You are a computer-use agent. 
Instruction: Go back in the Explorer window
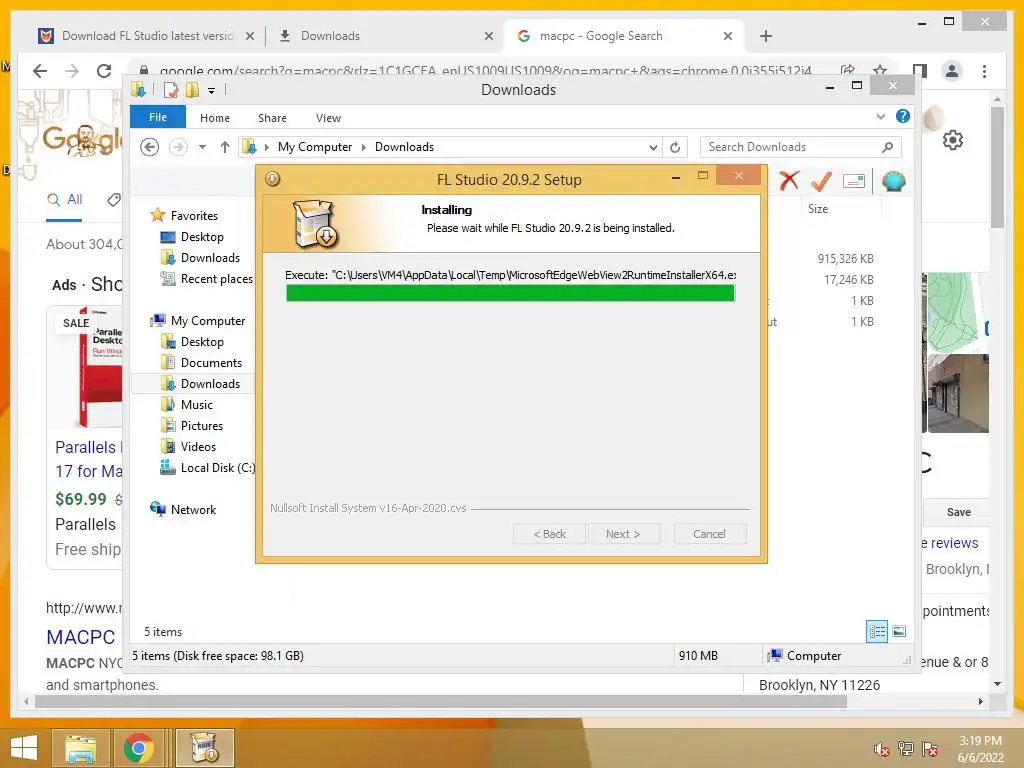(x=150, y=147)
